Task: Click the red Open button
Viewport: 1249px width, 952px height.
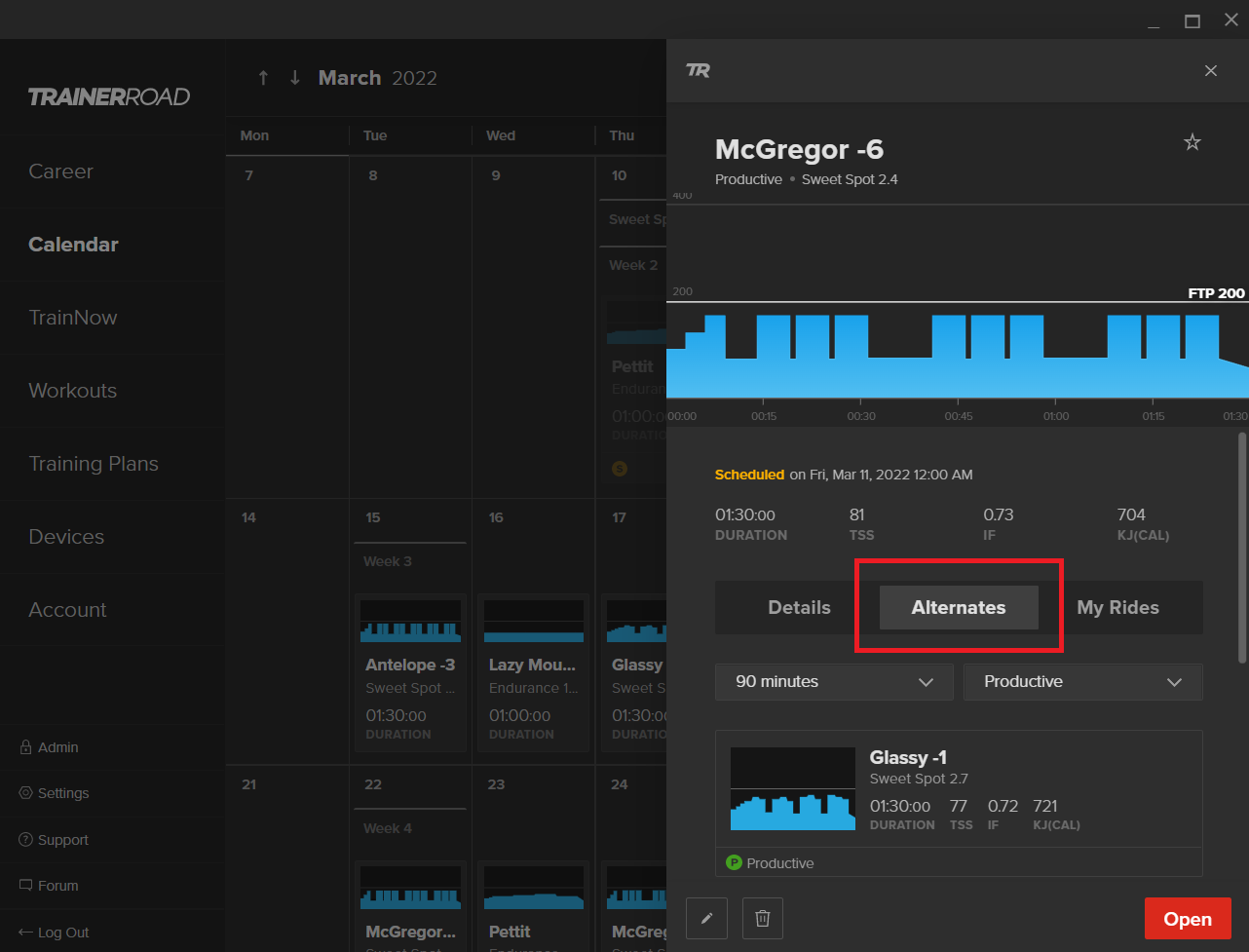Action: [x=1188, y=919]
